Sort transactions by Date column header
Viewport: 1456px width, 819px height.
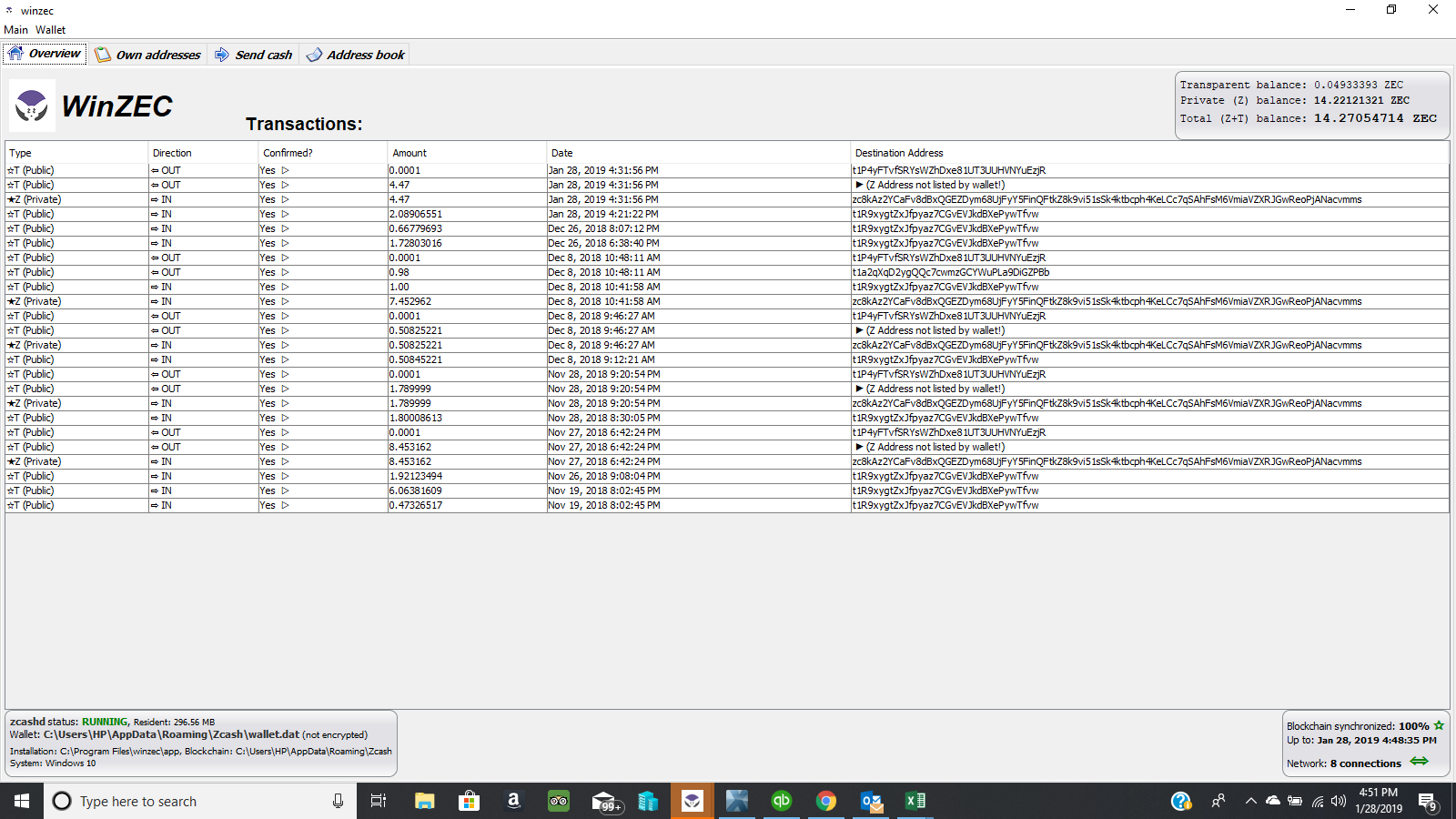pos(699,153)
